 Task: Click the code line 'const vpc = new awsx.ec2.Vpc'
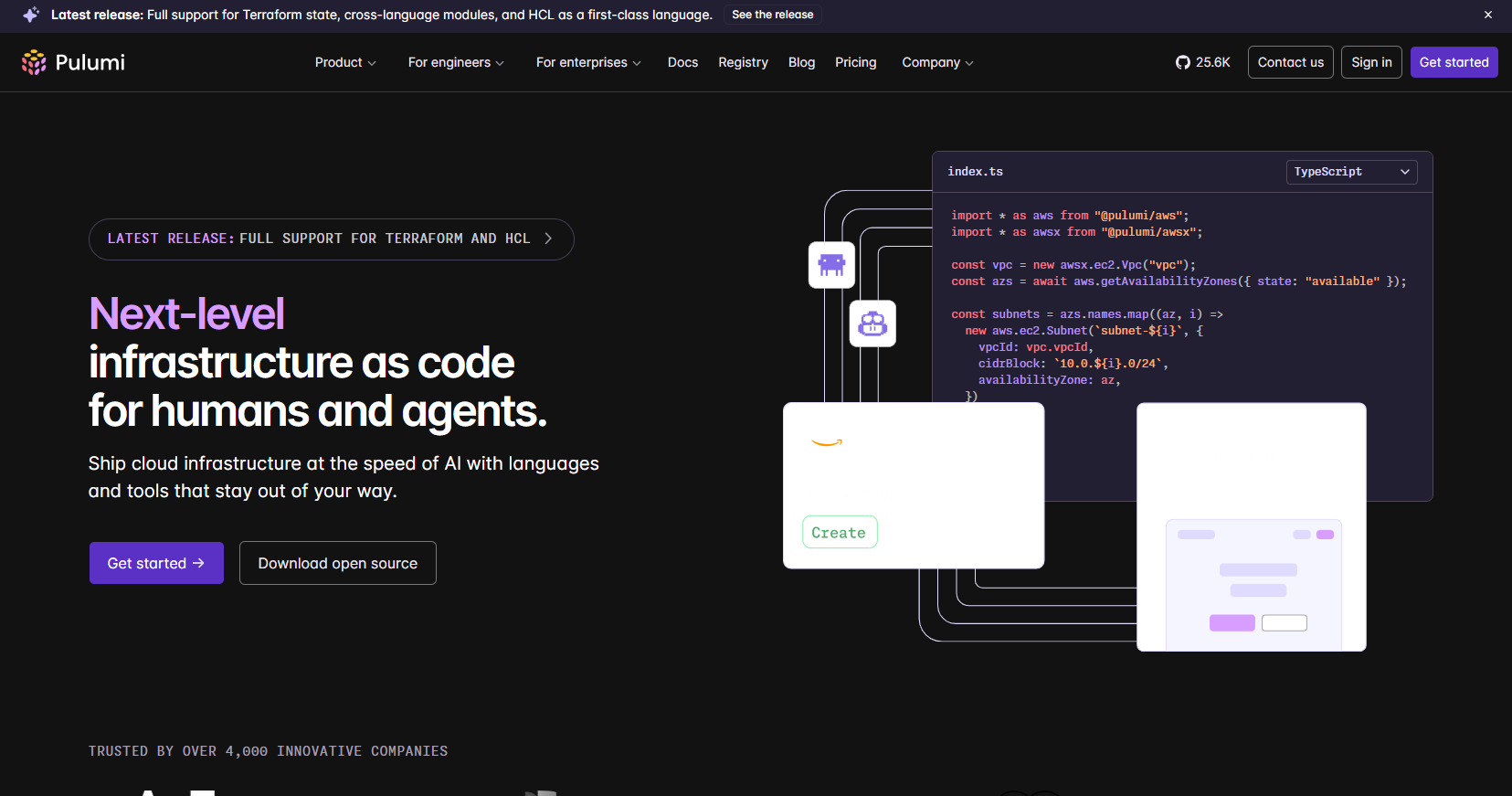coord(1073,265)
